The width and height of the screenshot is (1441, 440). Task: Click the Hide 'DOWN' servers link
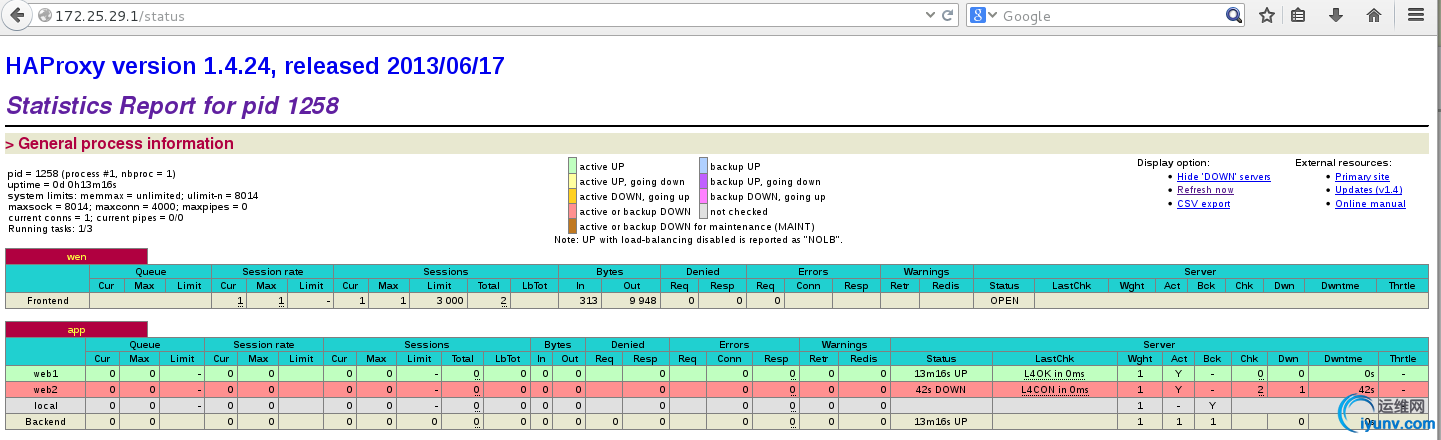pos(1223,177)
